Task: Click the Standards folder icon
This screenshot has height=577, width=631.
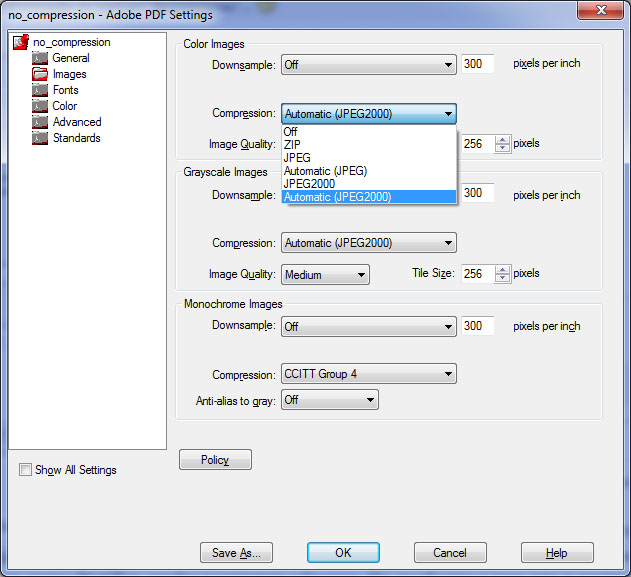Action: pyautogui.click(x=40, y=138)
